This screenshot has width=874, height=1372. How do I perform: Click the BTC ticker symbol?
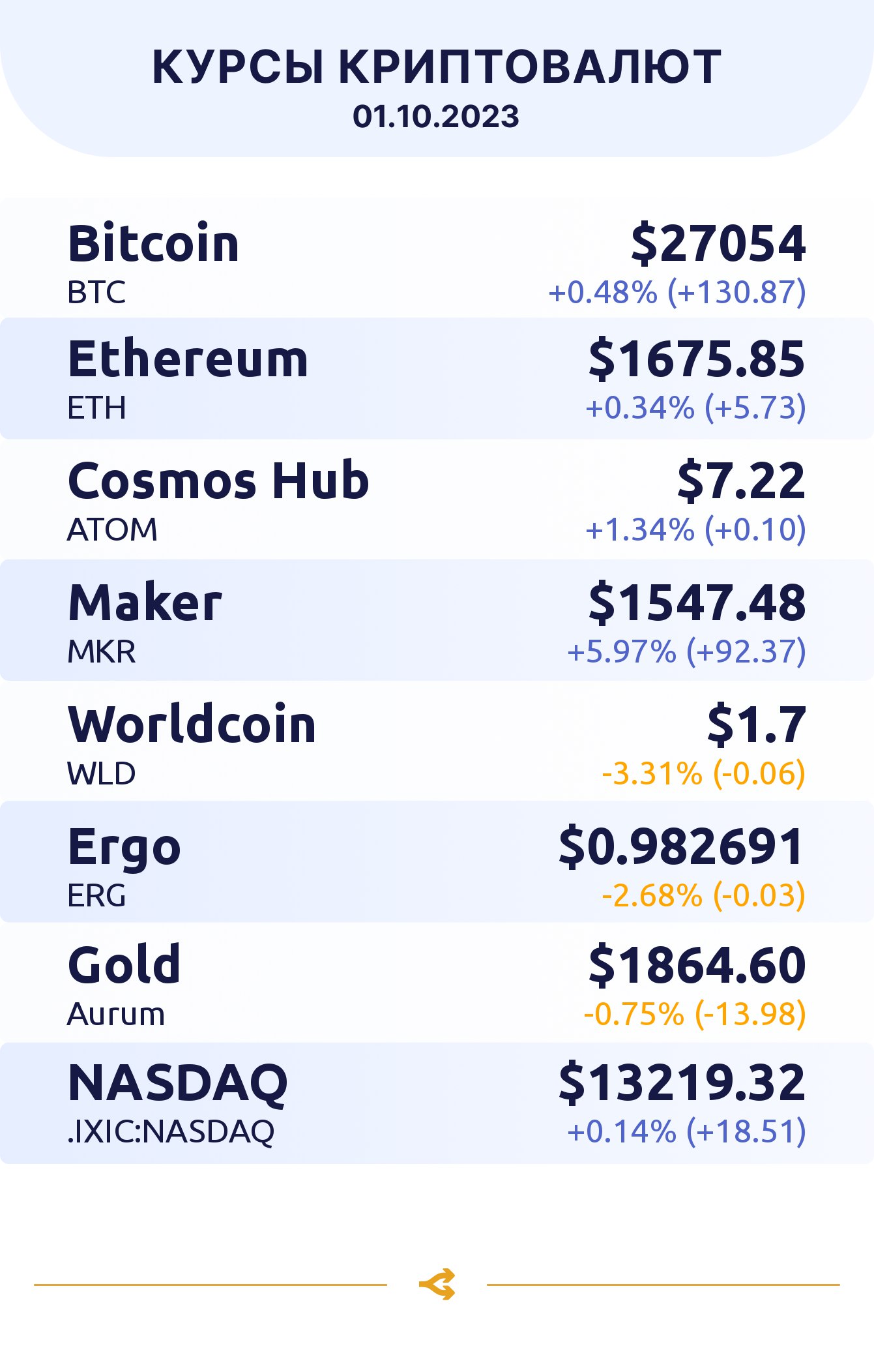(x=96, y=293)
